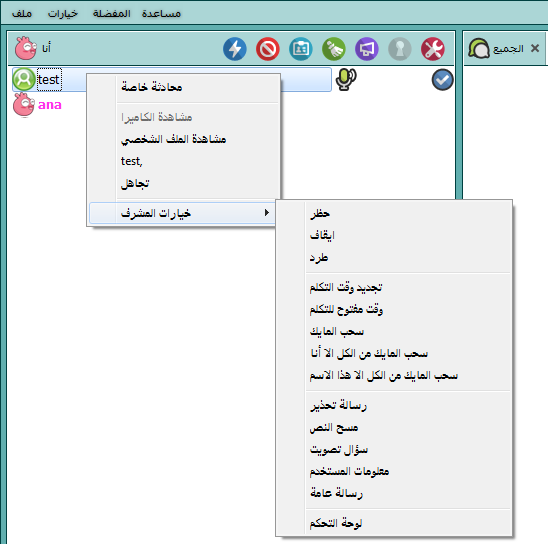Open the المفضلة menu

pos(111,13)
